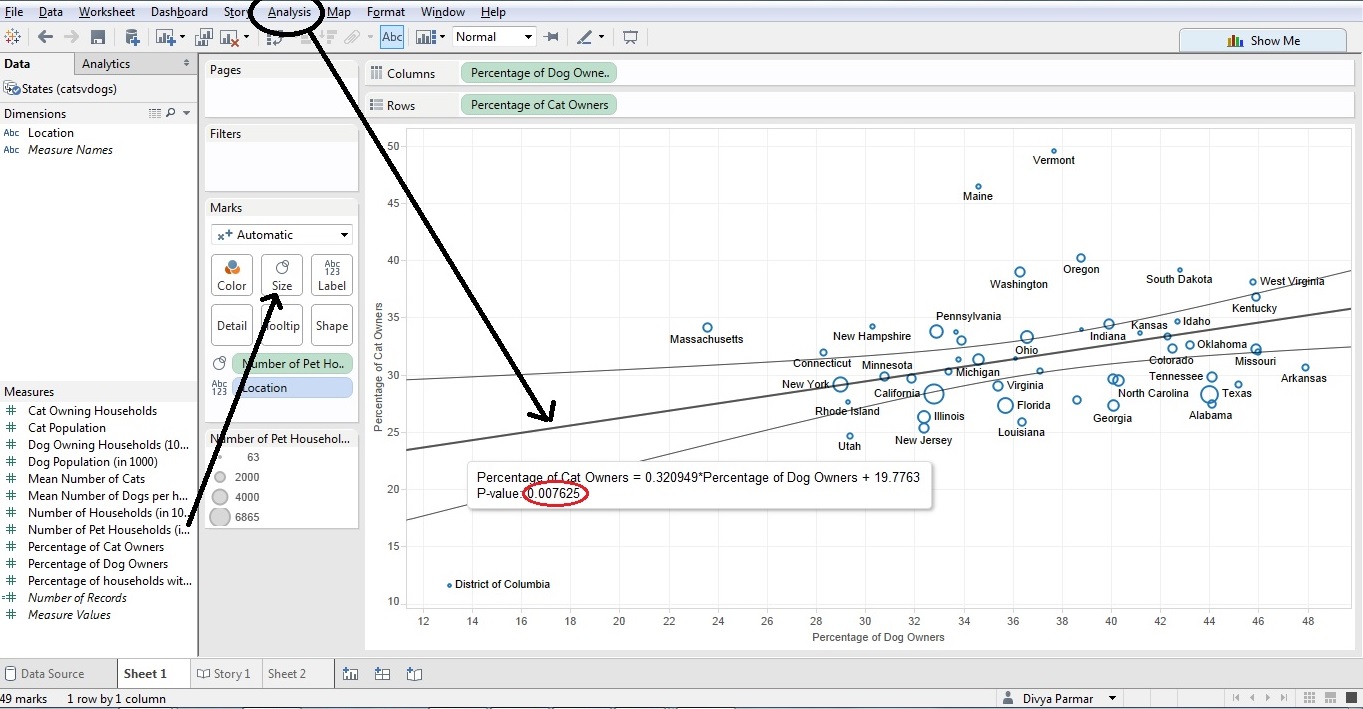Open the Label marks card

[x=332, y=275]
